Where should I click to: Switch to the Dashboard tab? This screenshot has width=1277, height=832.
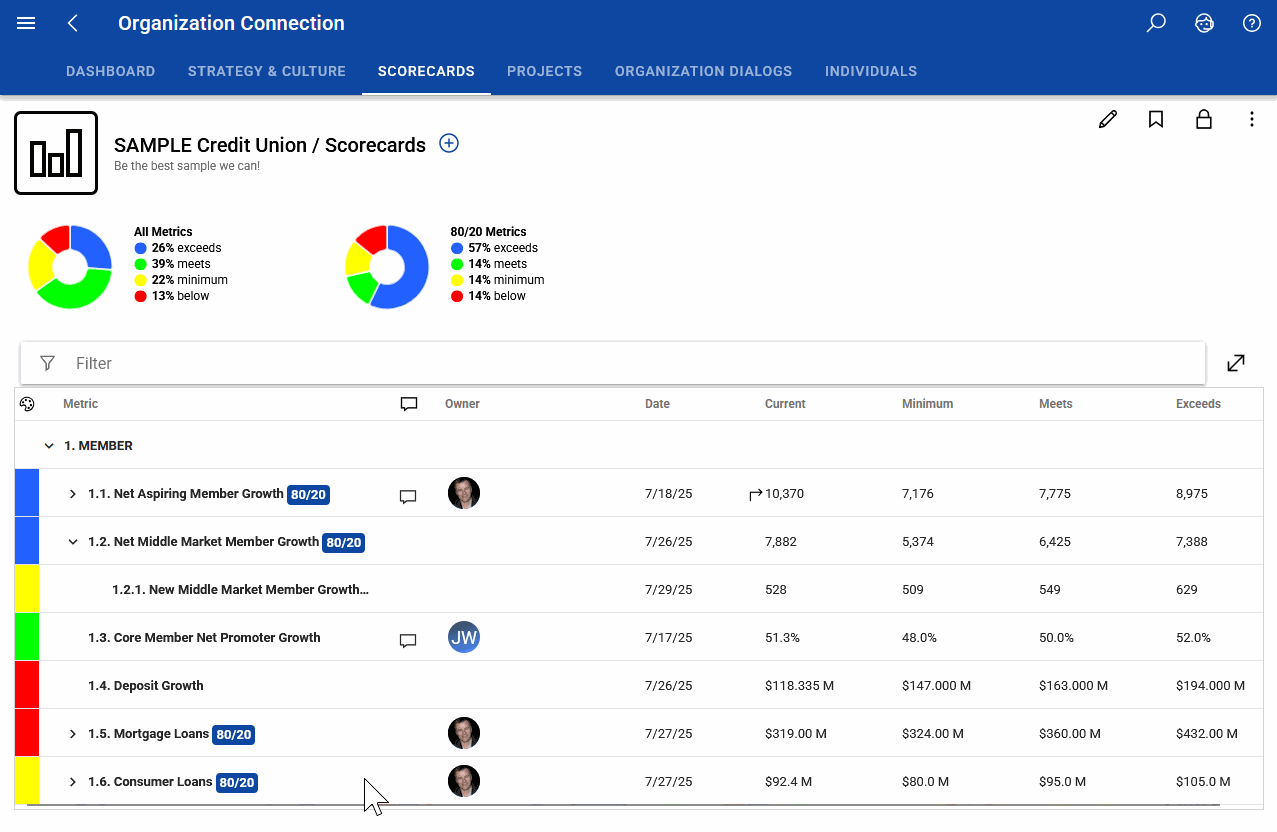point(110,71)
